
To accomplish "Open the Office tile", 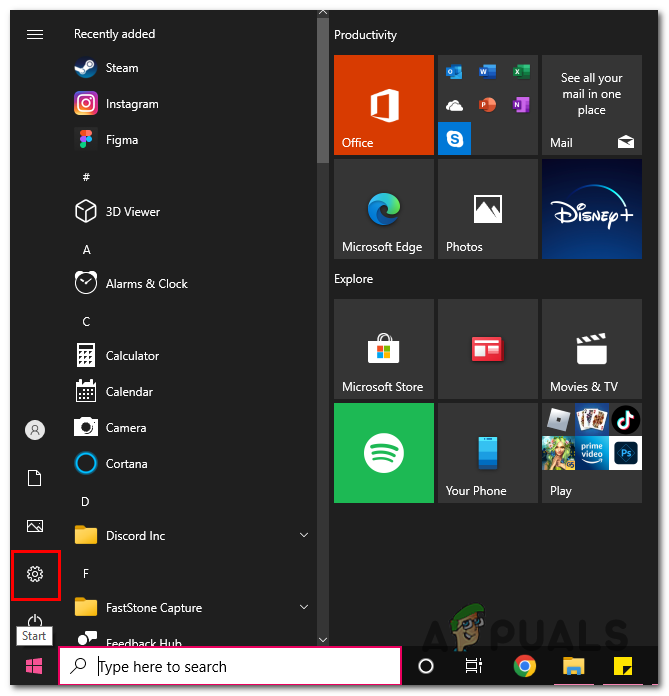I will coord(384,105).
